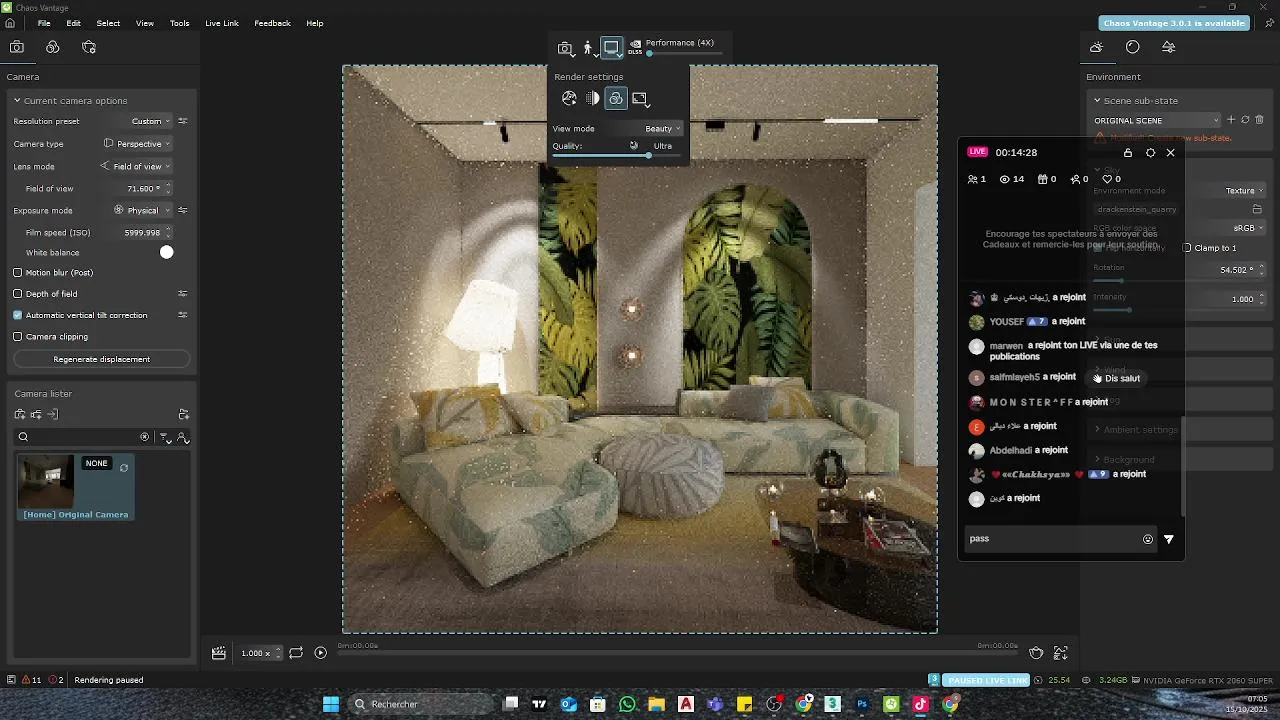Click the lock icon in LIVE overlay
Screen dimensions: 1280x720
tap(1128, 153)
